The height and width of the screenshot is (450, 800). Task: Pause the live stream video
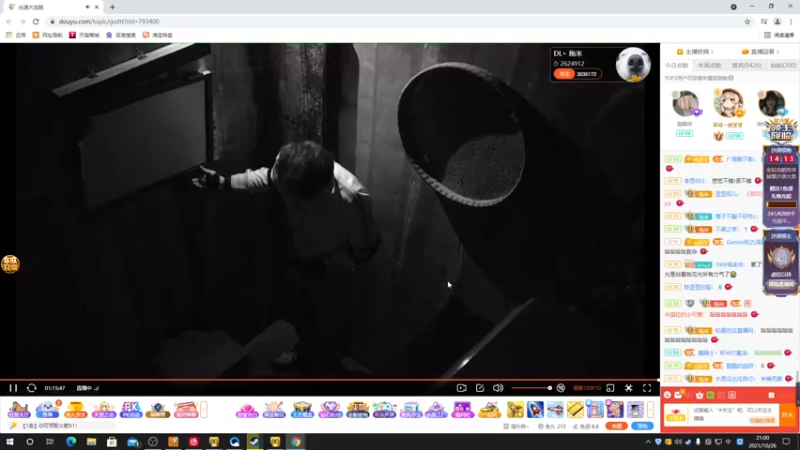[x=13, y=388]
